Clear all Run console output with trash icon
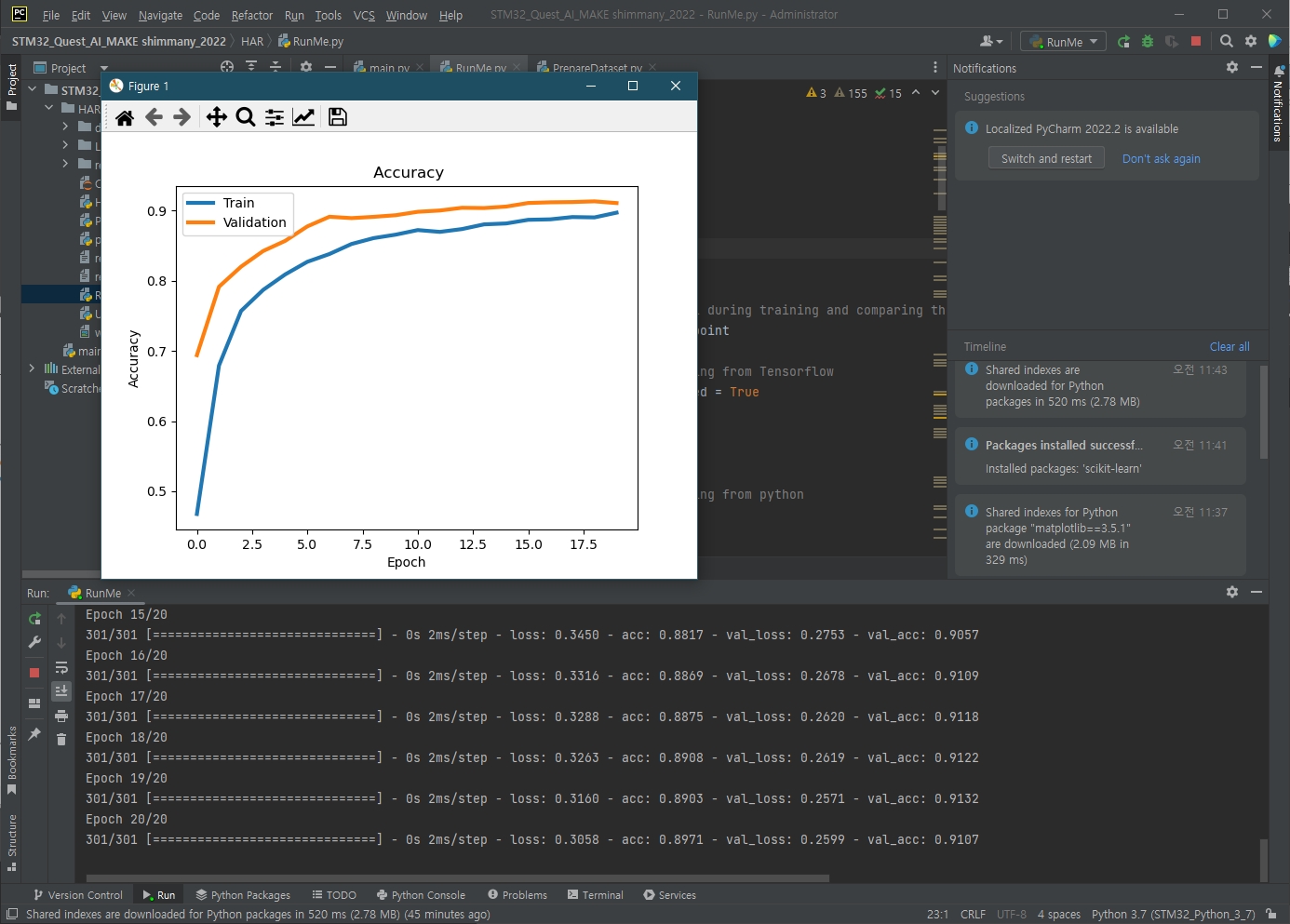The image size is (1290, 924). 61,739
